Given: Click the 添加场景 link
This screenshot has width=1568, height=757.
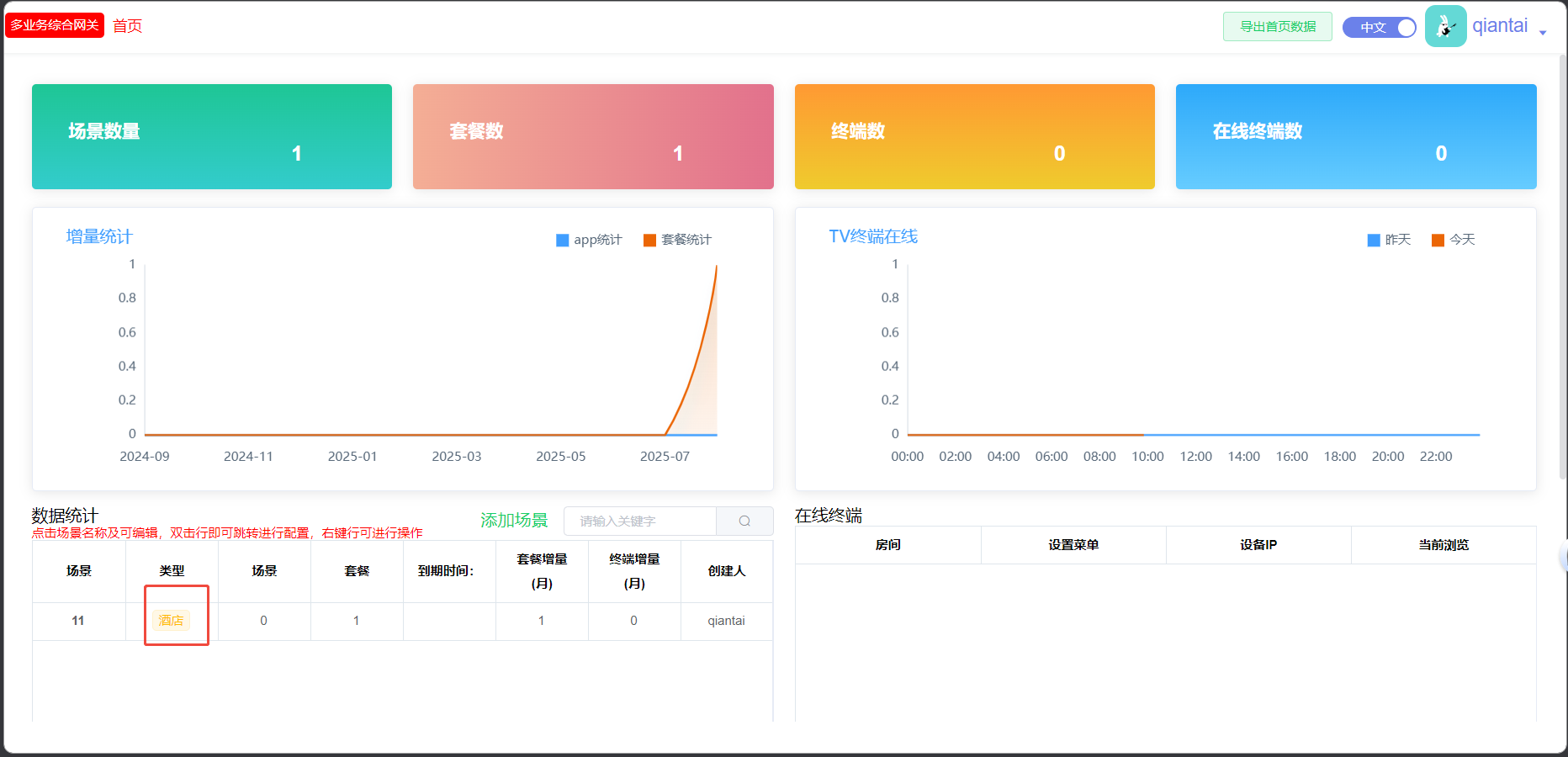Looking at the screenshot, I should pyautogui.click(x=514, y=521).
